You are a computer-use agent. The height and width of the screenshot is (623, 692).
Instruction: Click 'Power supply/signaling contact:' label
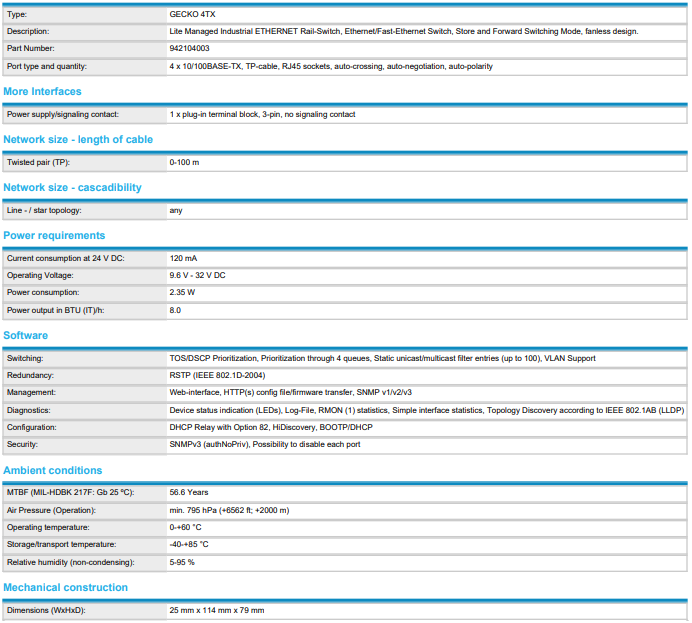pos(63,114)
